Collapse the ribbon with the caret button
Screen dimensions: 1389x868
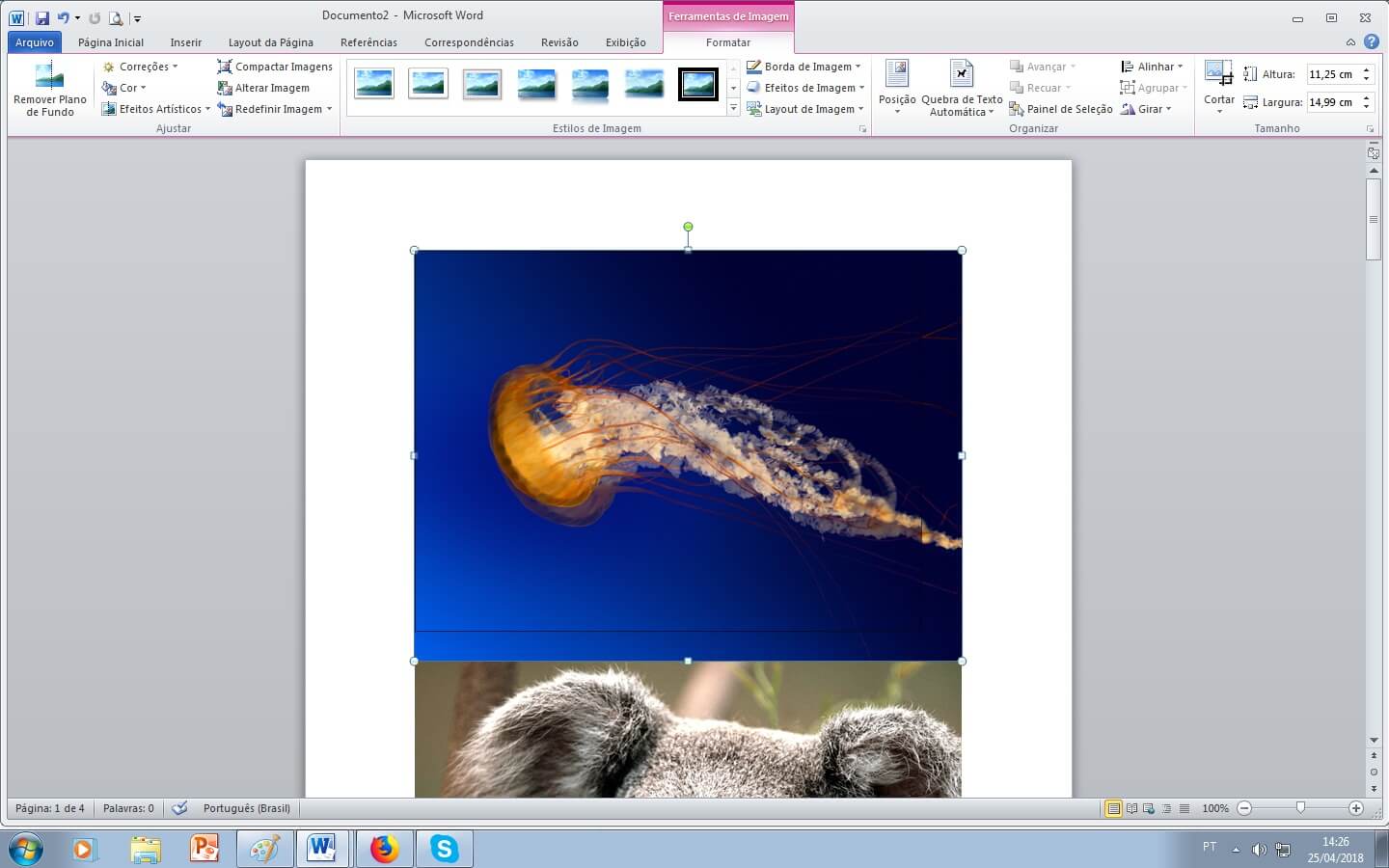pyautogui.click(x=1350, y=42)
